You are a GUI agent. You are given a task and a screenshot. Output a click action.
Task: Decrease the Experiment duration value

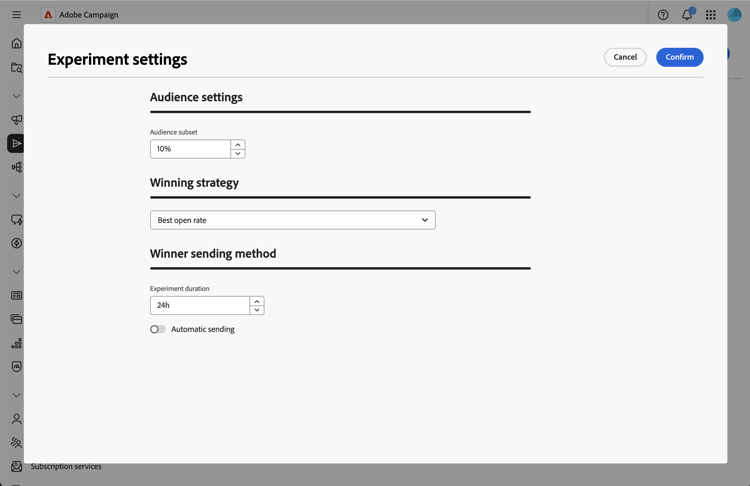tap(257, 310)
